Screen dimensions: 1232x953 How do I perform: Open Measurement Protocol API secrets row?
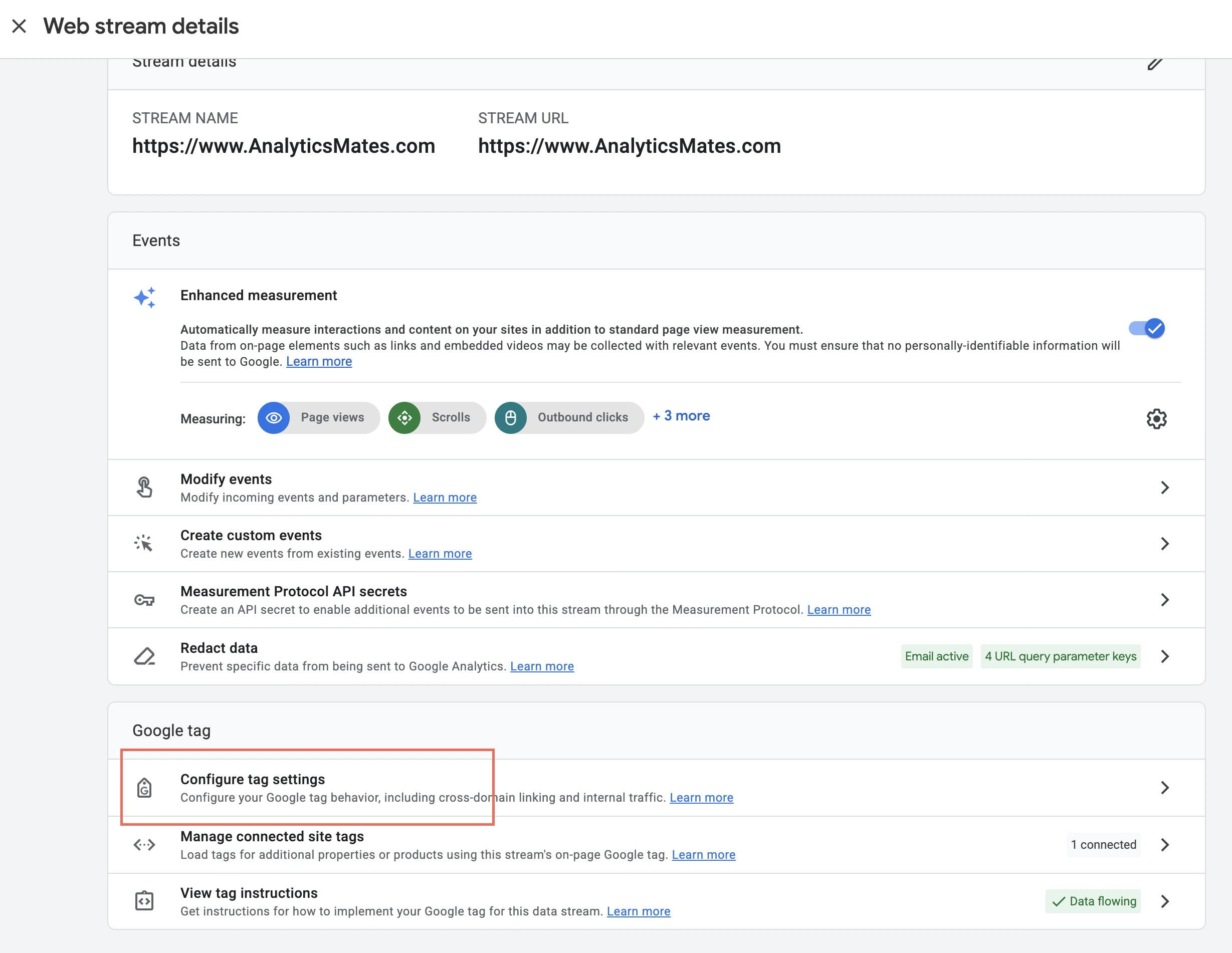tap(656, 600)
